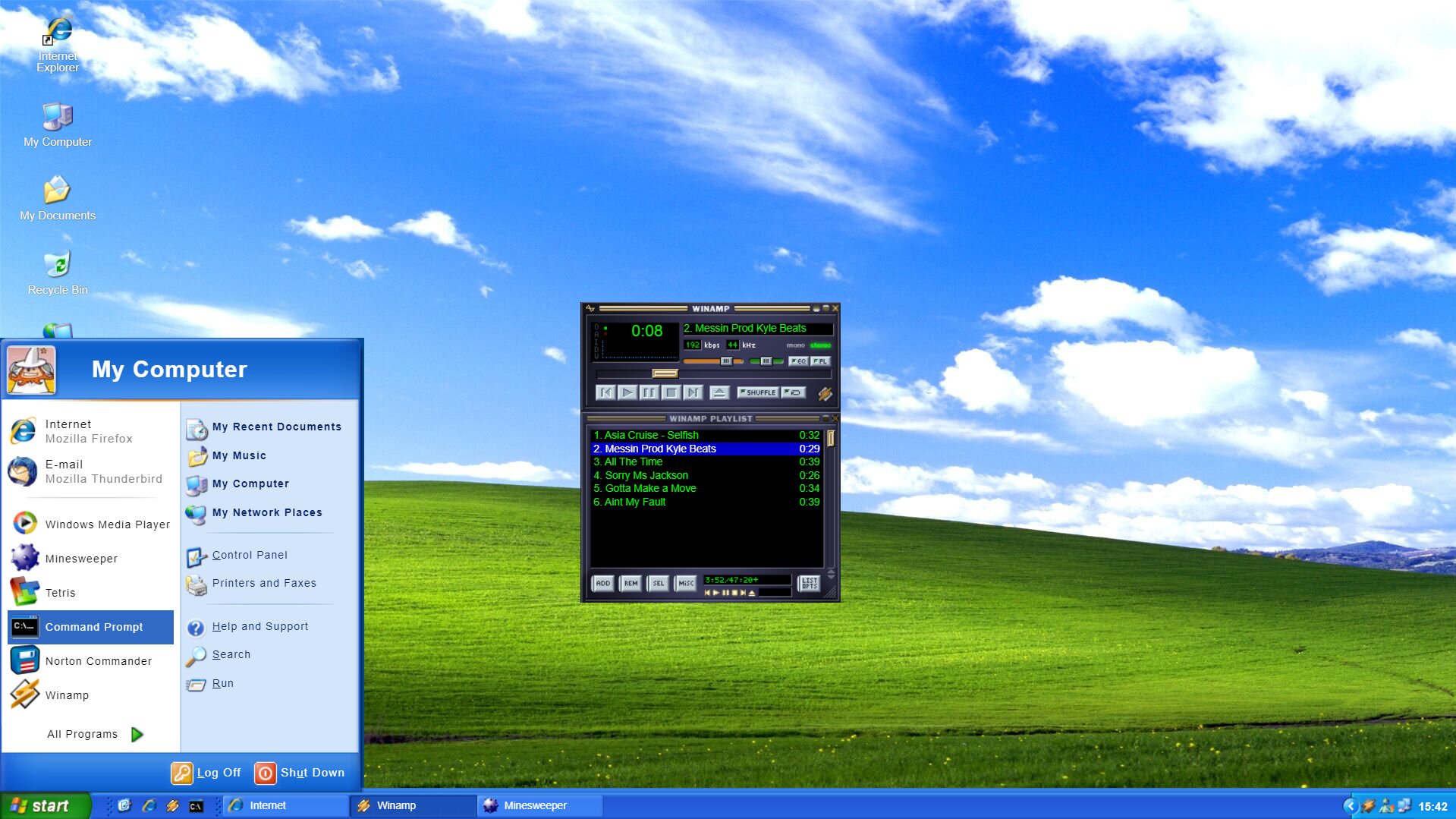Select playlist track Asia Cruise - Selfish
This screenshot has width=1456, height=819.
[706, 435]
